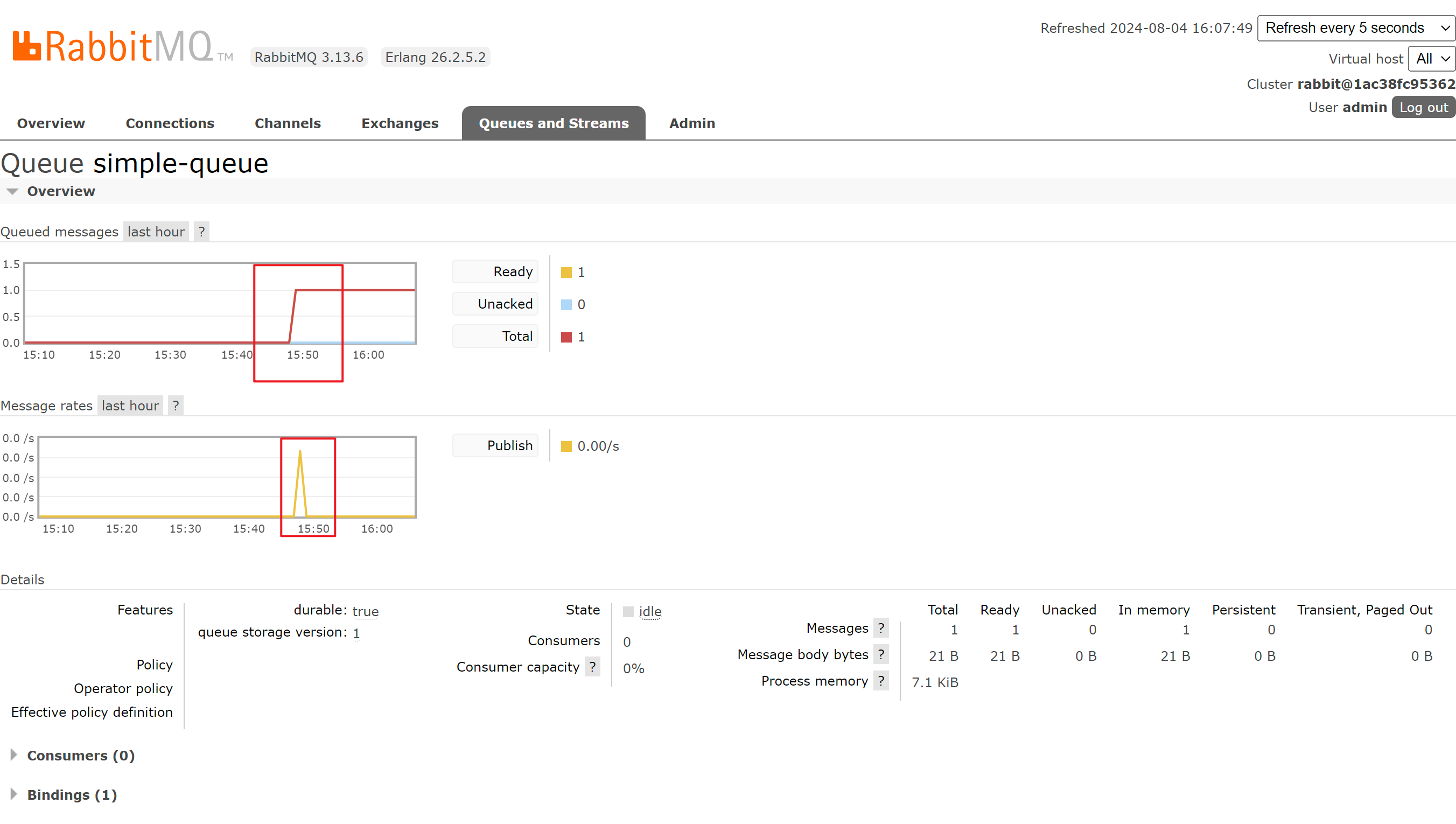
Task: Open help for Queued messages chart
Action: [x=201, y=232]
